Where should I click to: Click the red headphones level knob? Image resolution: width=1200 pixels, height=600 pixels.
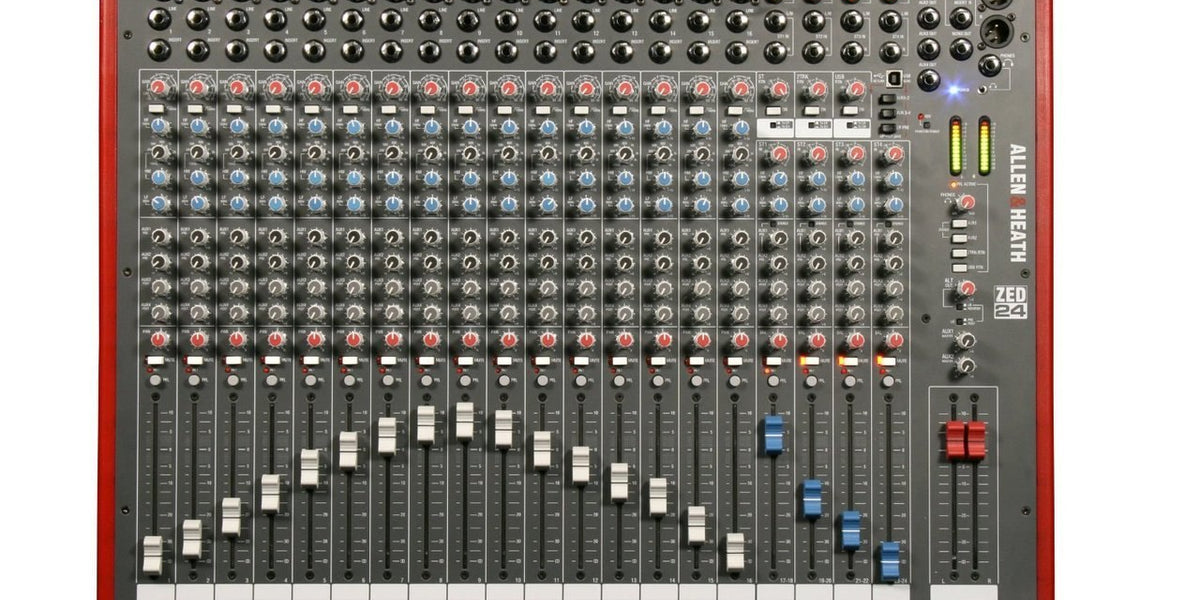966,202
